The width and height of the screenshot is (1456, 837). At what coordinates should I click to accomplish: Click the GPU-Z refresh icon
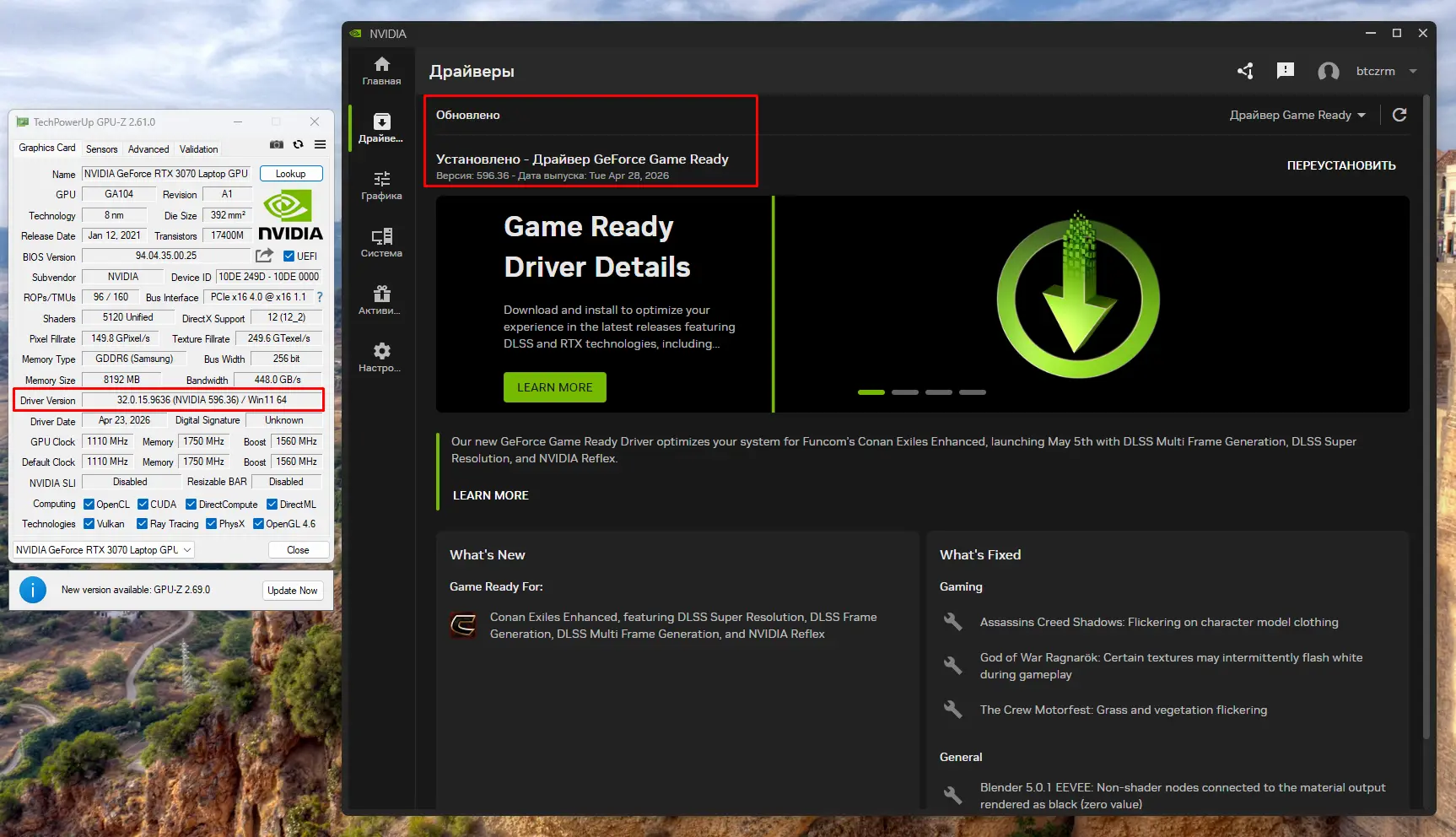coord(298,145)
